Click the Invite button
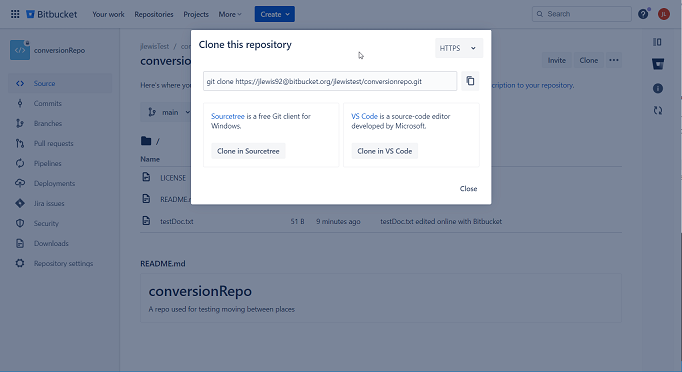 point(557,60)
